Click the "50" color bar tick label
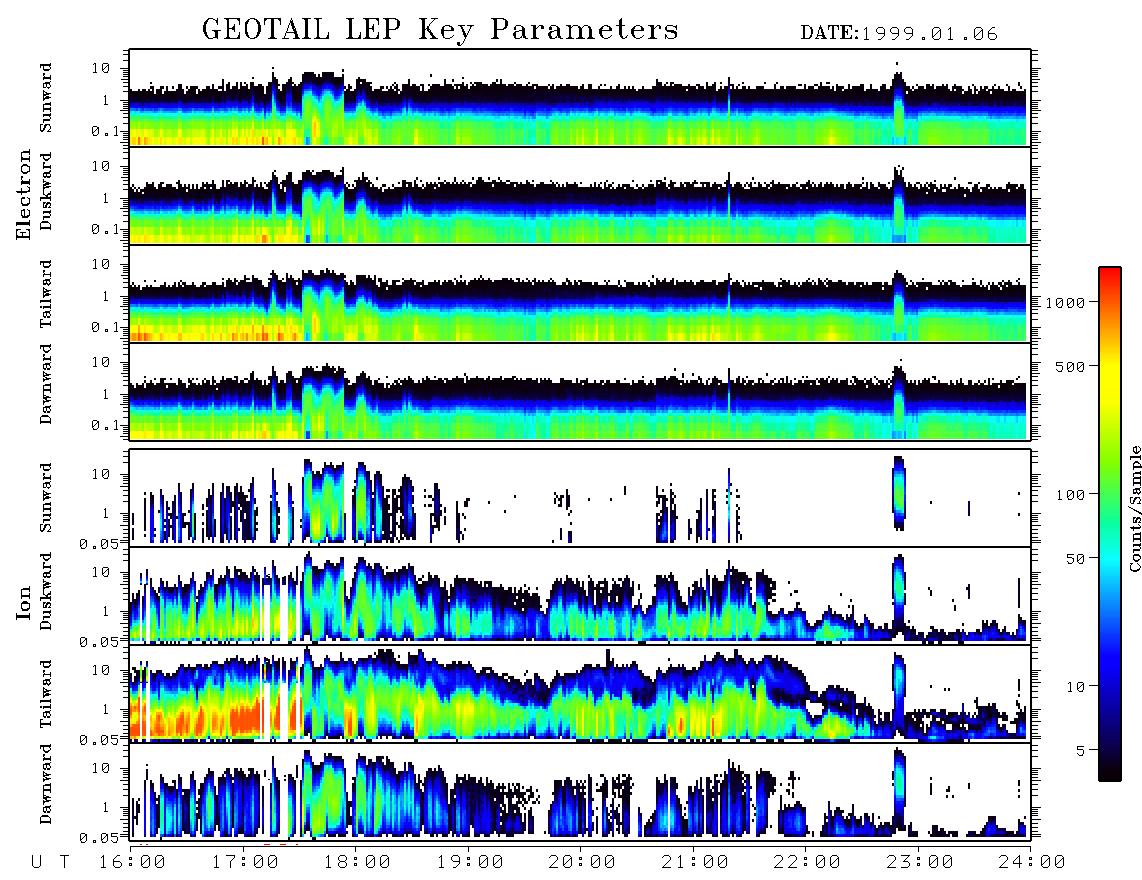The image size is (1142, 880). point(1075,559)
